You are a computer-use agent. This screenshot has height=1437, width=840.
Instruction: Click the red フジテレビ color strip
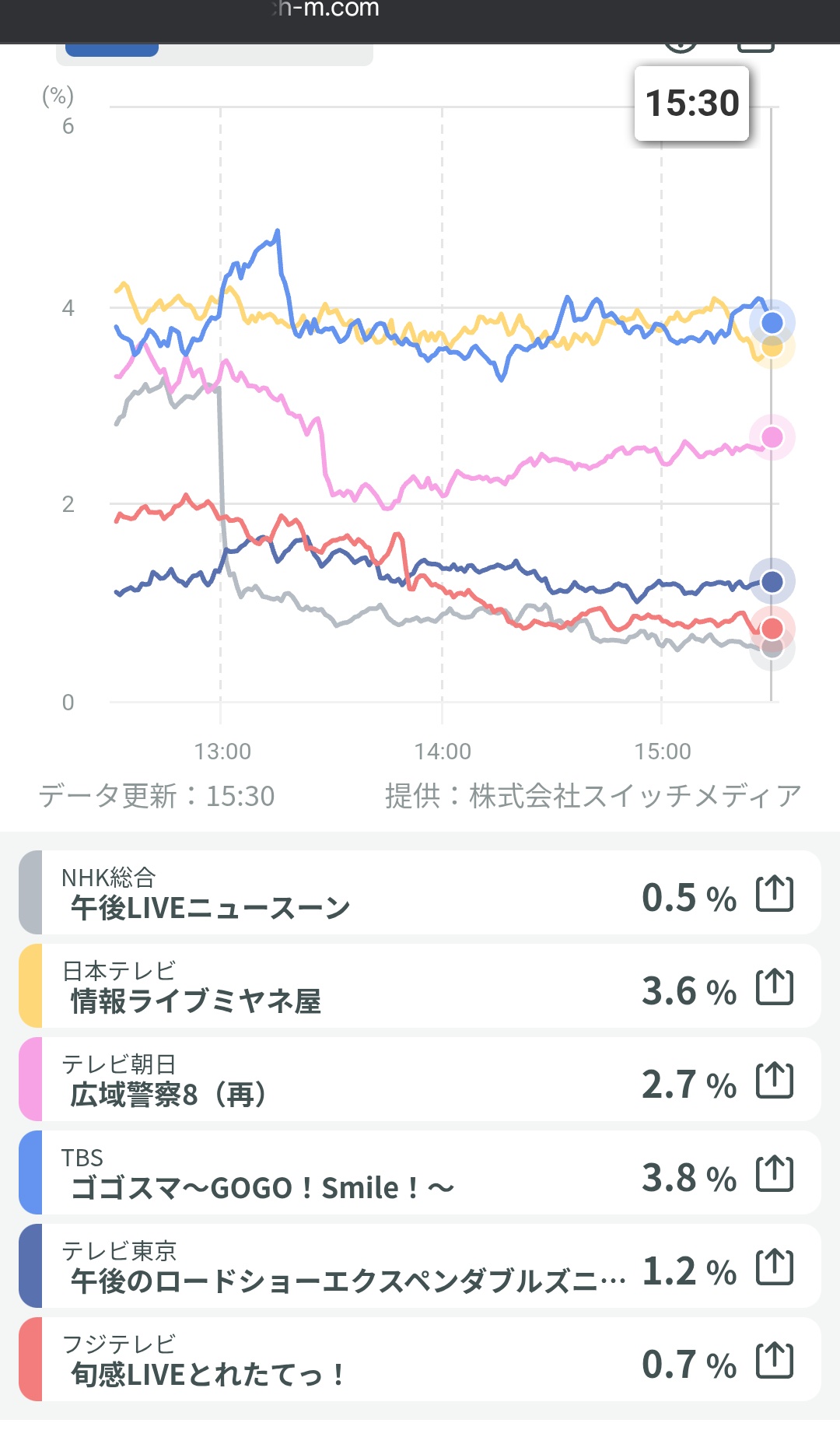tap(31, 1359)
